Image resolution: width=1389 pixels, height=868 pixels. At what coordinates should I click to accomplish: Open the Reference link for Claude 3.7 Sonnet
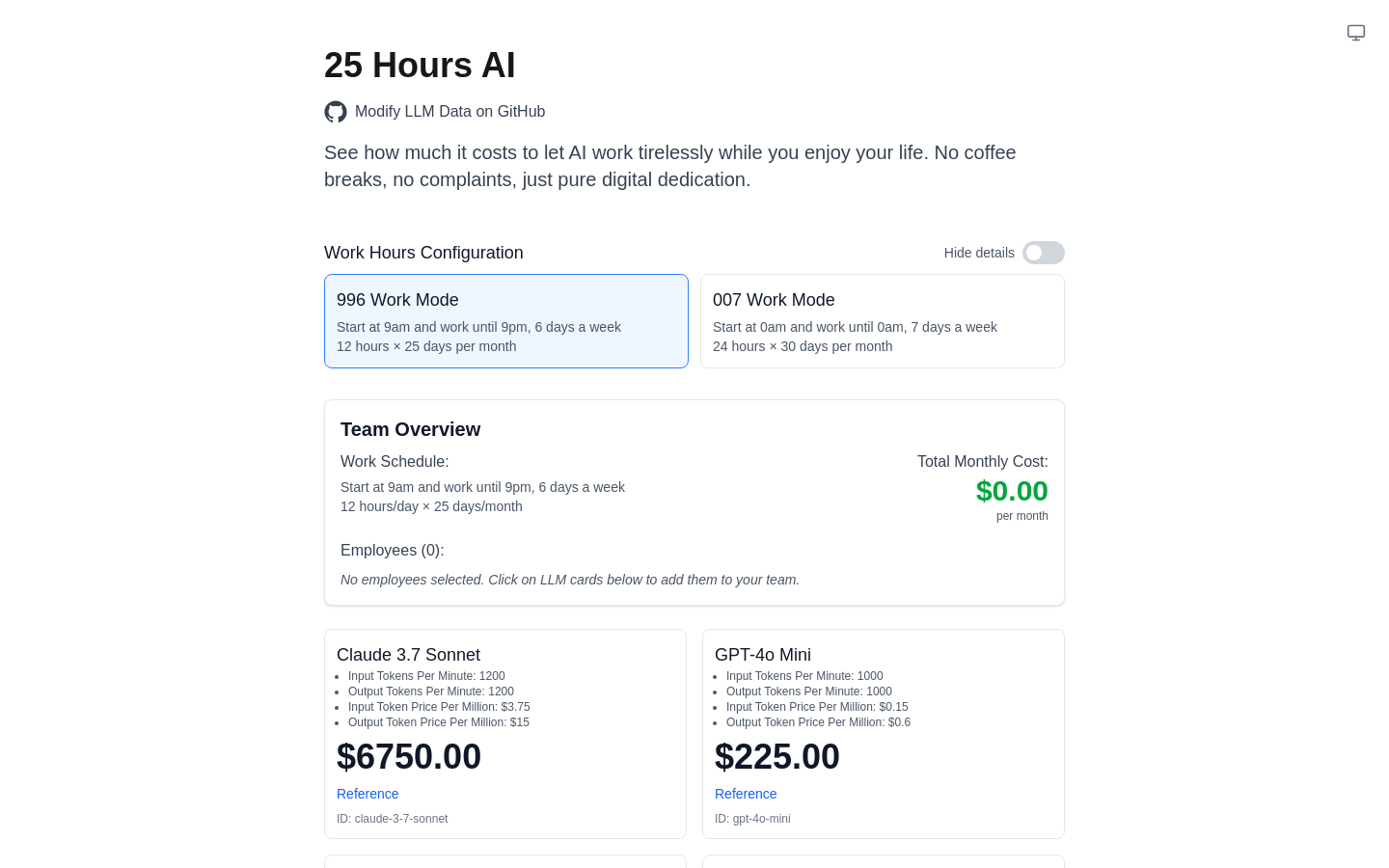(368, 794)
